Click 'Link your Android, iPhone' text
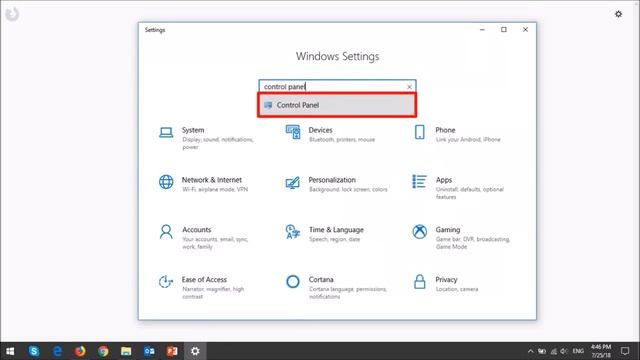Viewport: 640px width, 360px height. pos(468,140)
